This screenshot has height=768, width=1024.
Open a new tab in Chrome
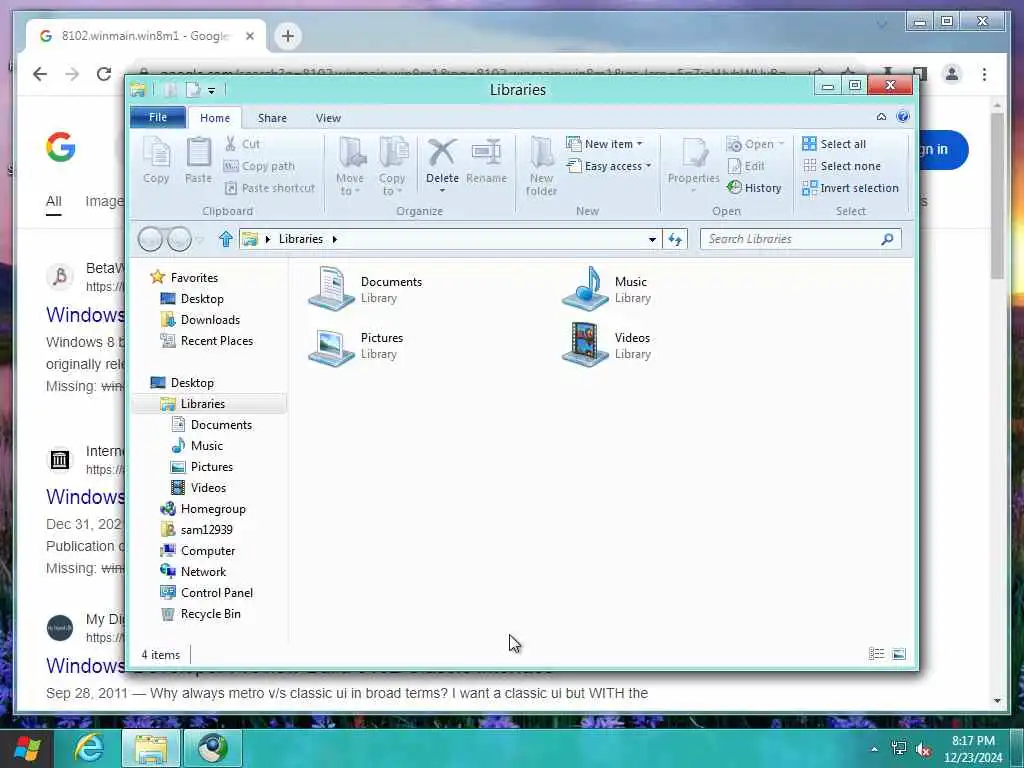288,36
